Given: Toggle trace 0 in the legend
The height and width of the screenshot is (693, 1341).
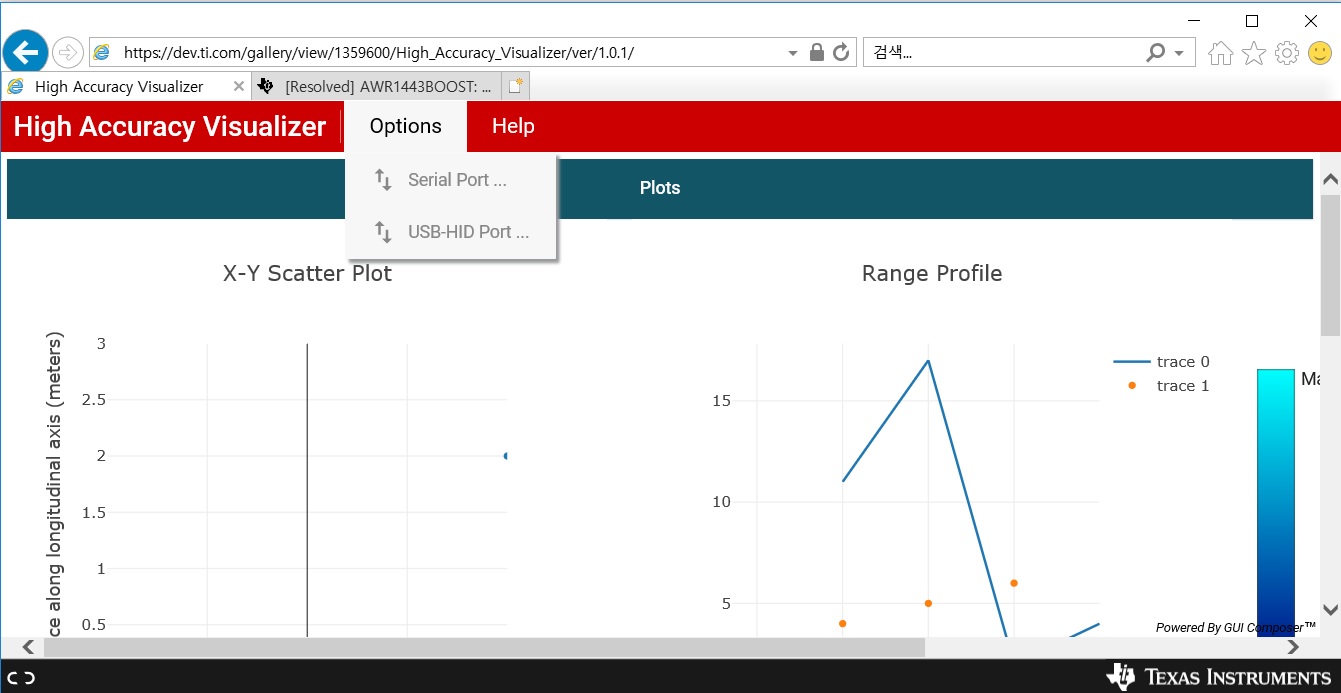Looking at the screenshot, I should click(1162, 362).
